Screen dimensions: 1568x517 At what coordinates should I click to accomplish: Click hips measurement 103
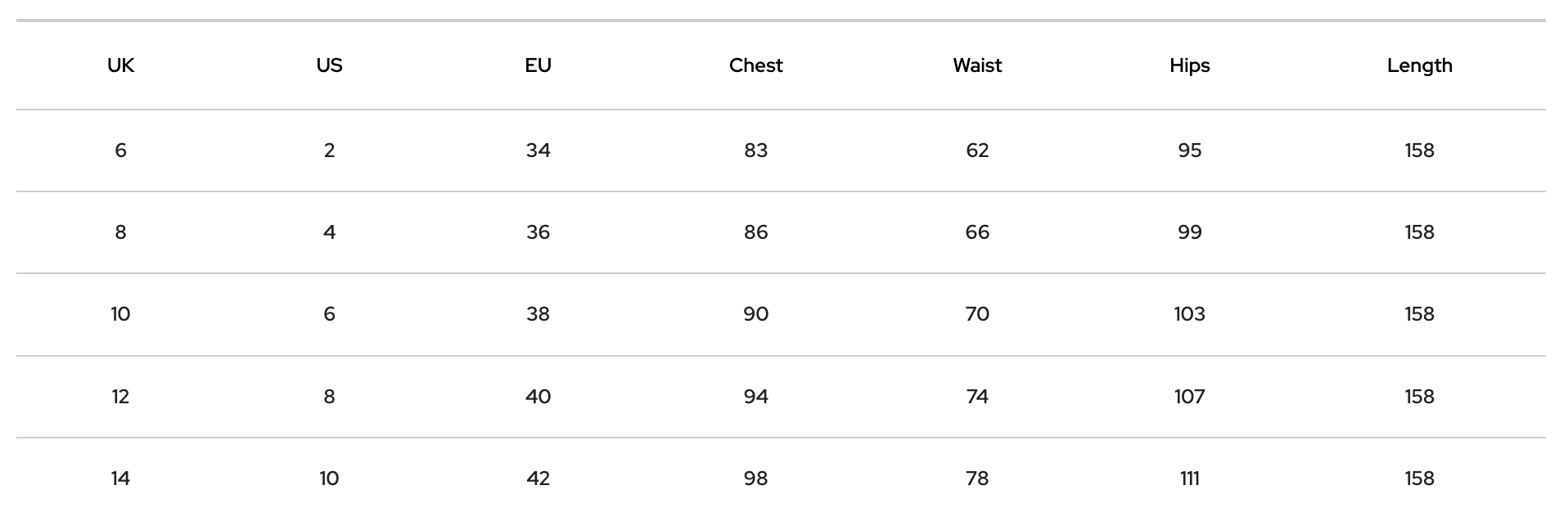click(1189, 314)
